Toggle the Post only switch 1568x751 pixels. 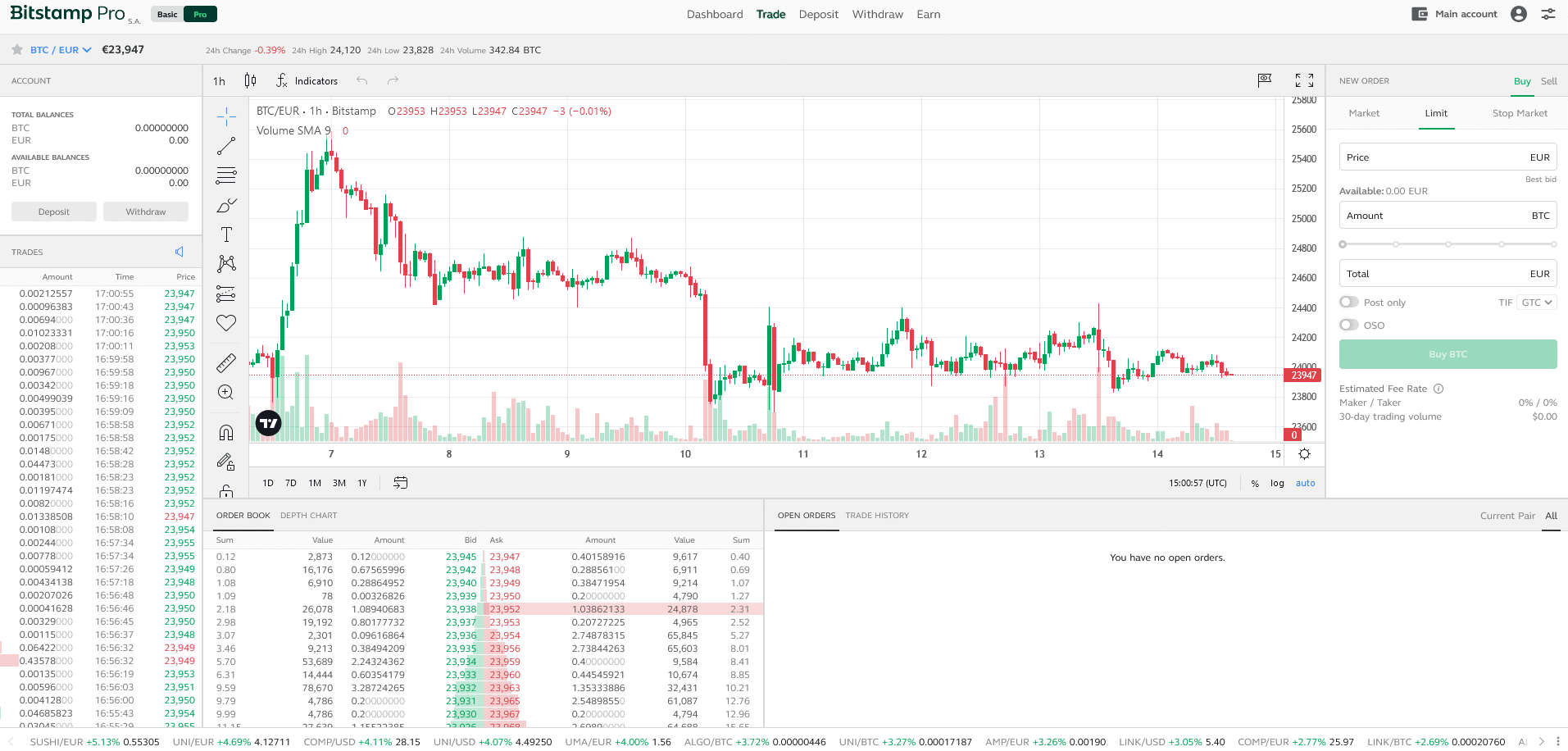point(1348,302)
